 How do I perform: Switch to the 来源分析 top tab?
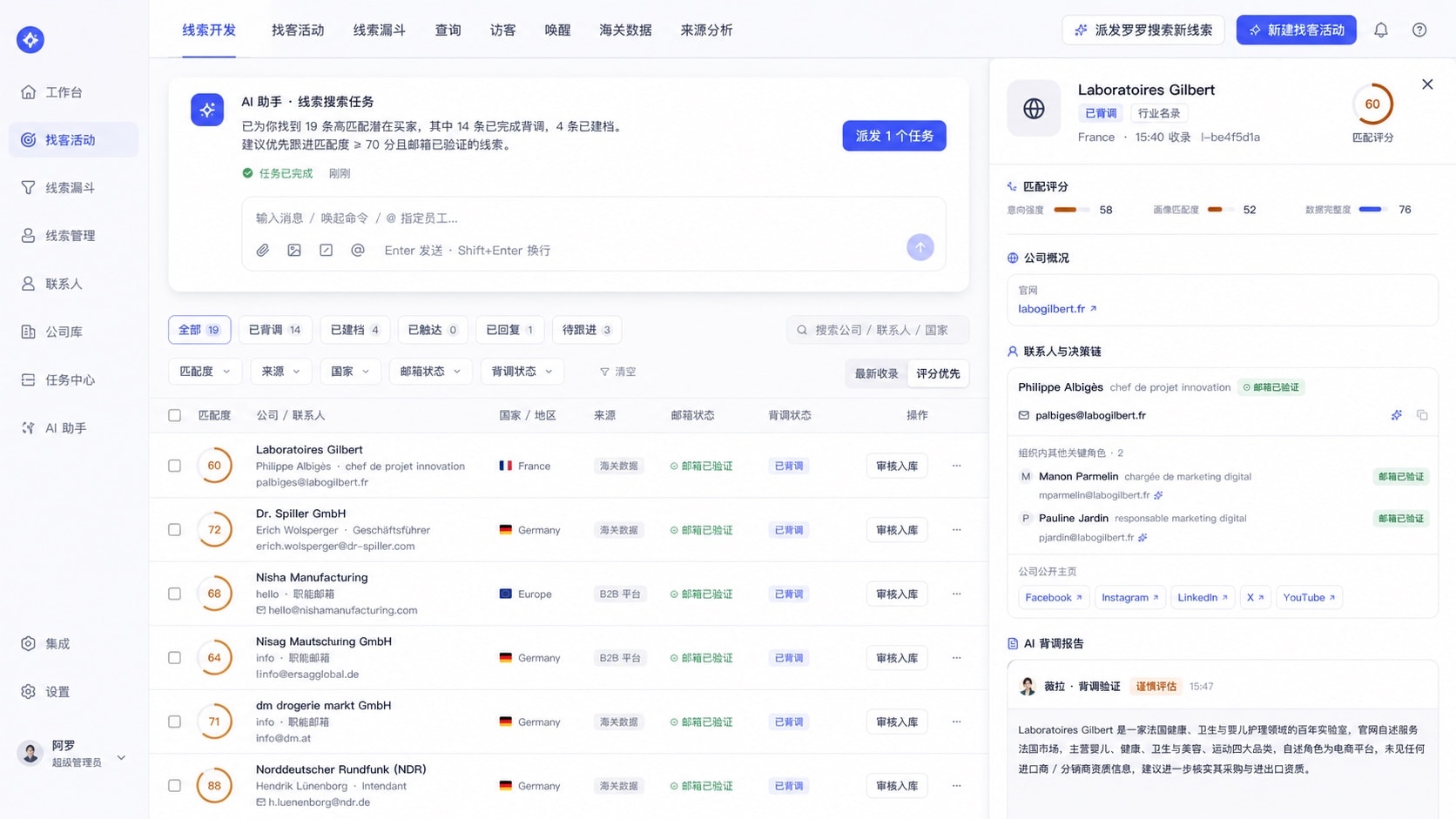706,30
